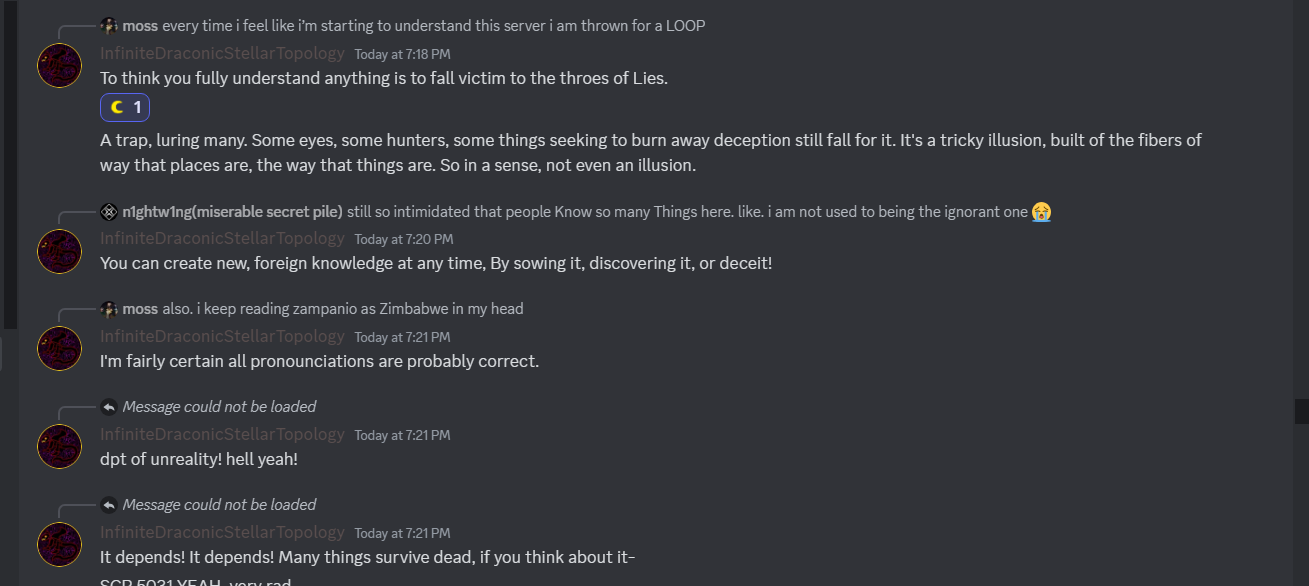1309x586 pixels.
Task: Click reply arrow icon above 'It depends!' message
Action: pyautogui.click(x=109, y=505)
